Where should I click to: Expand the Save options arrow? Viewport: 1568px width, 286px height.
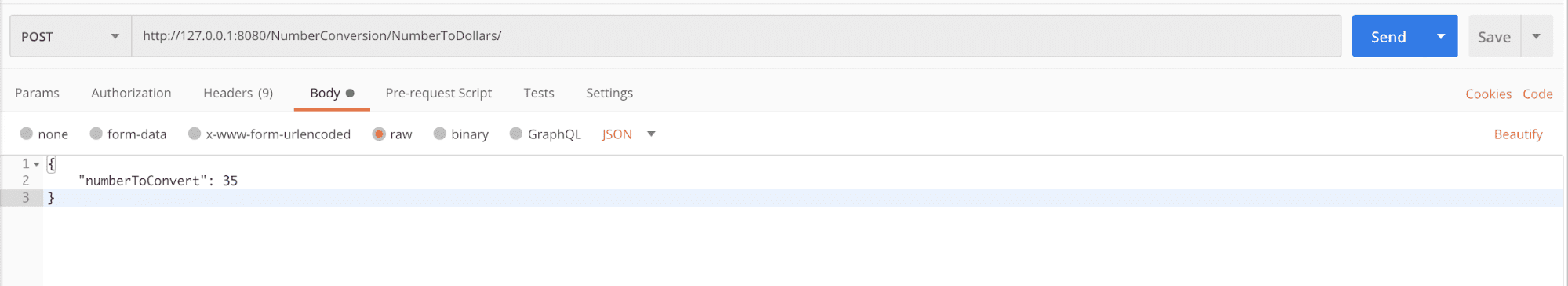[1537, 36]
